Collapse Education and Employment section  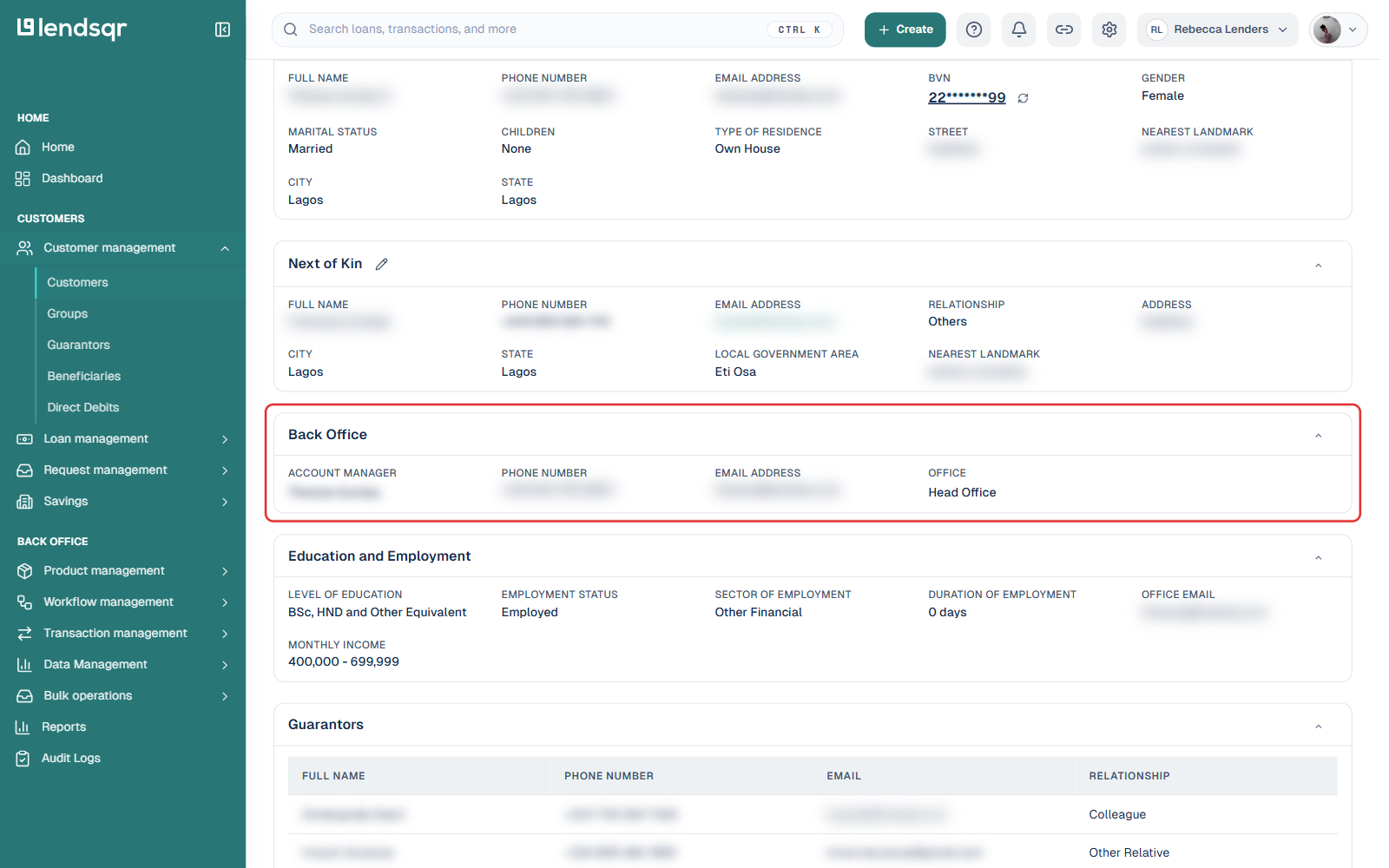pos(1318,557)
